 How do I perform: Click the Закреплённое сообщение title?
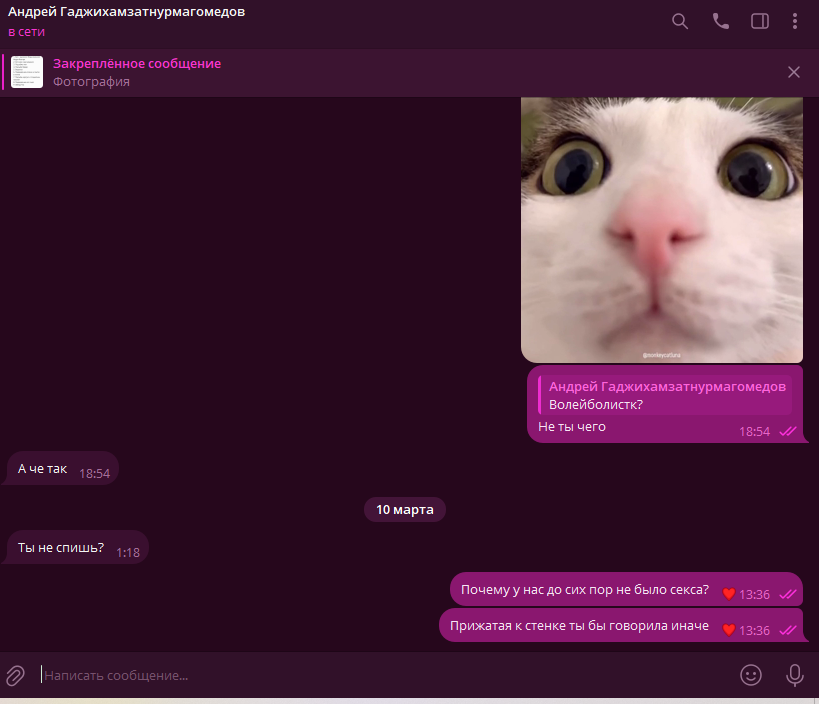coord(137,64)
